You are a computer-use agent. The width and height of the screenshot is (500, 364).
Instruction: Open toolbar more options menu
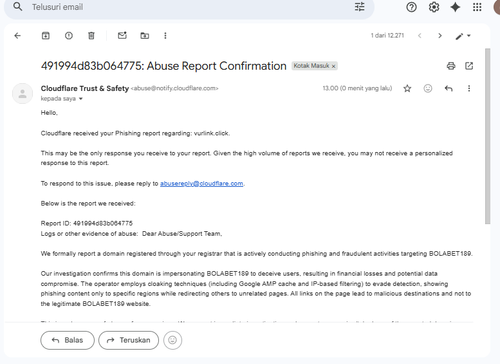(165, 36)
